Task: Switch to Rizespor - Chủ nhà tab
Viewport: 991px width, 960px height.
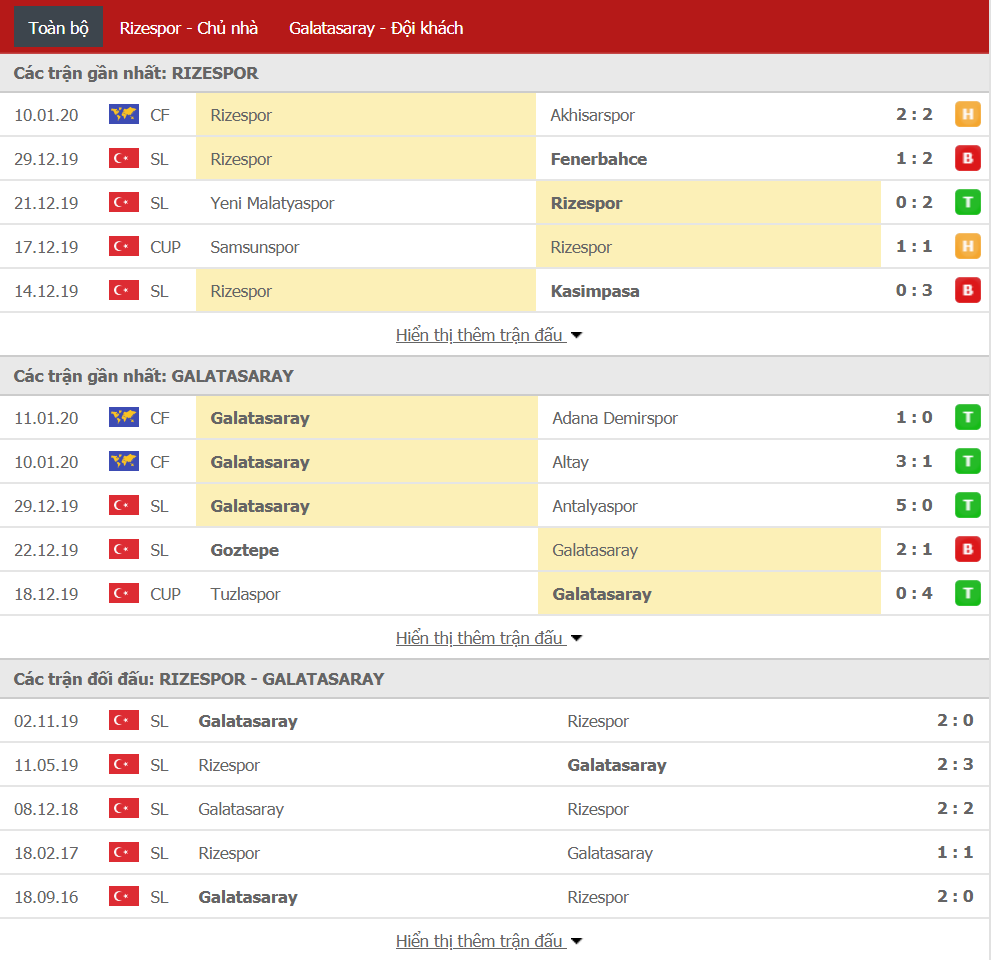Action: click(189, 28)
